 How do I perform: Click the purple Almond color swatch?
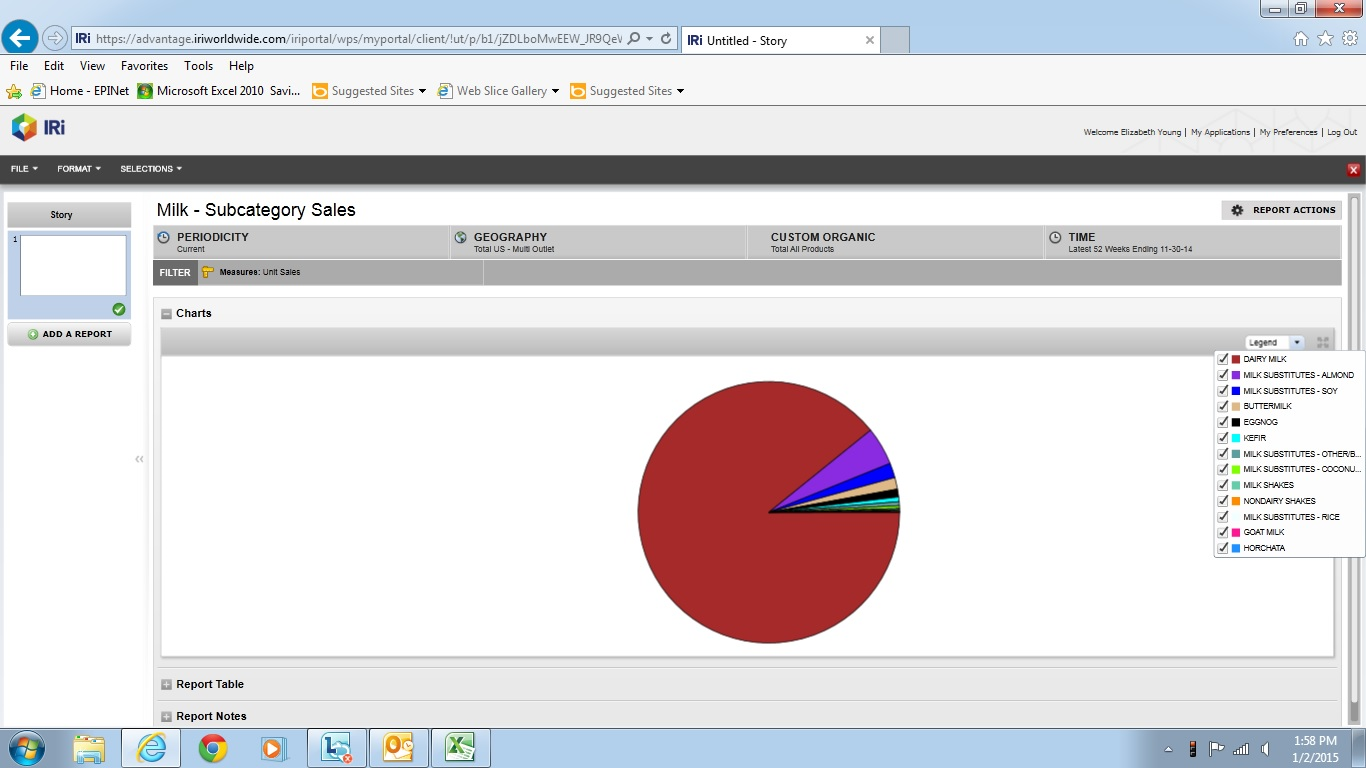pos(1236,375)
